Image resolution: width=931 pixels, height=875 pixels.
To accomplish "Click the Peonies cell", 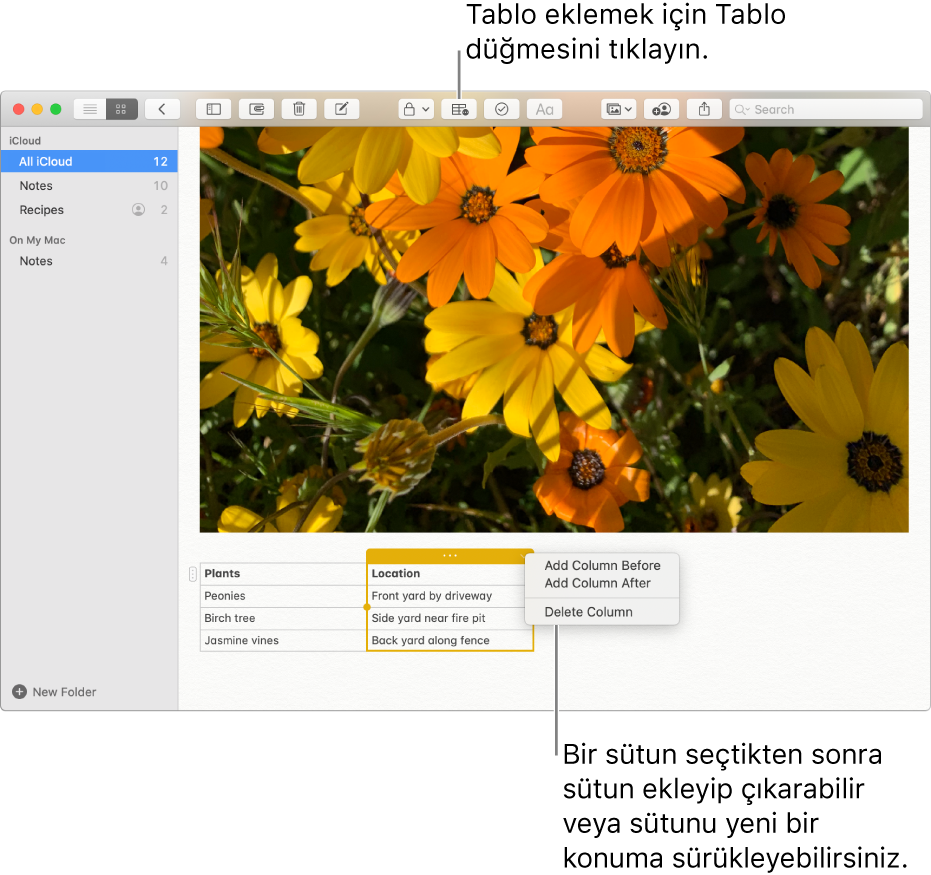I will 283,596.
